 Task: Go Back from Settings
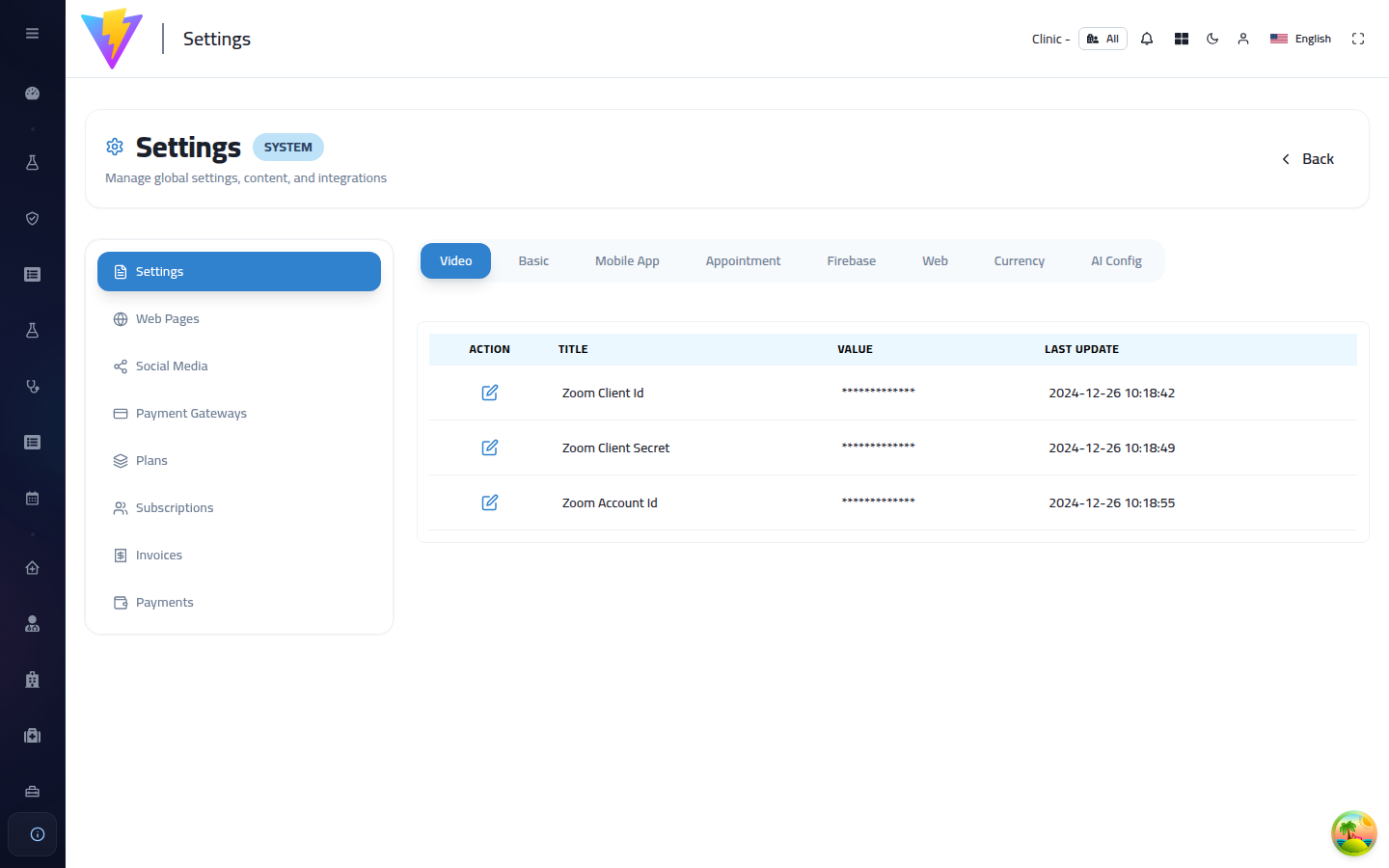point(1308,159)
